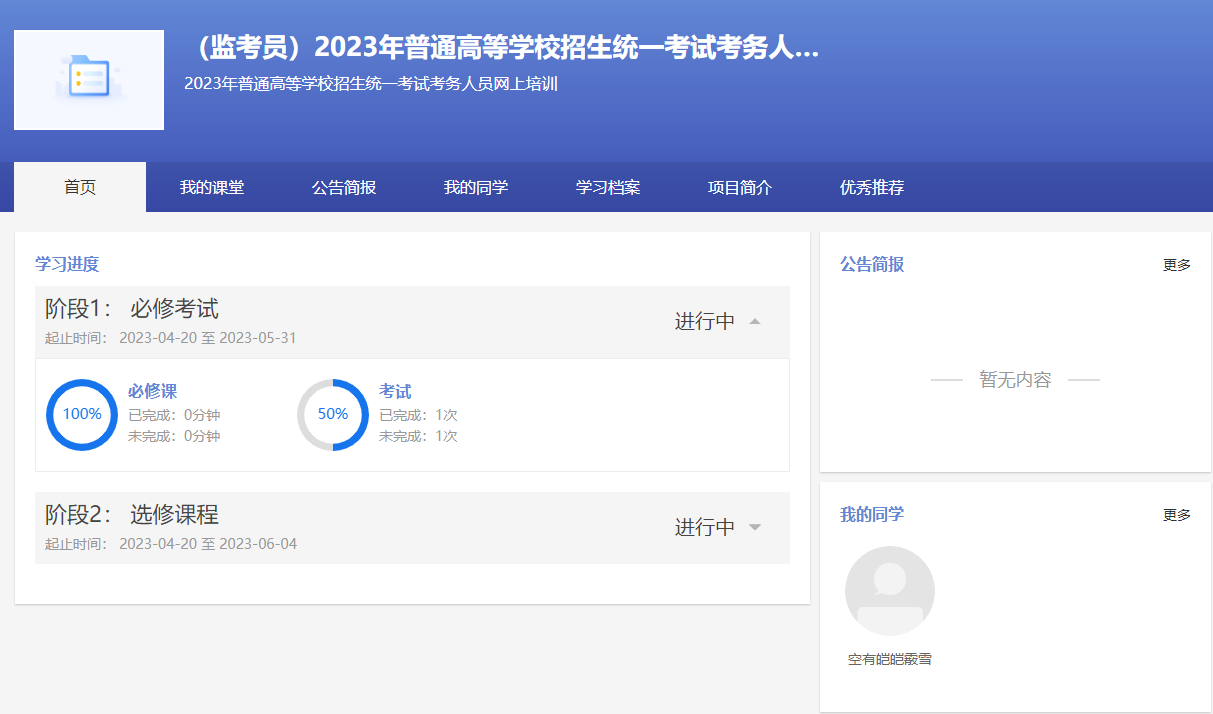The height and width of the screenshot is (714, 1213).
Task: Click the 公告简报 panel heading
Action: point(872,264)
